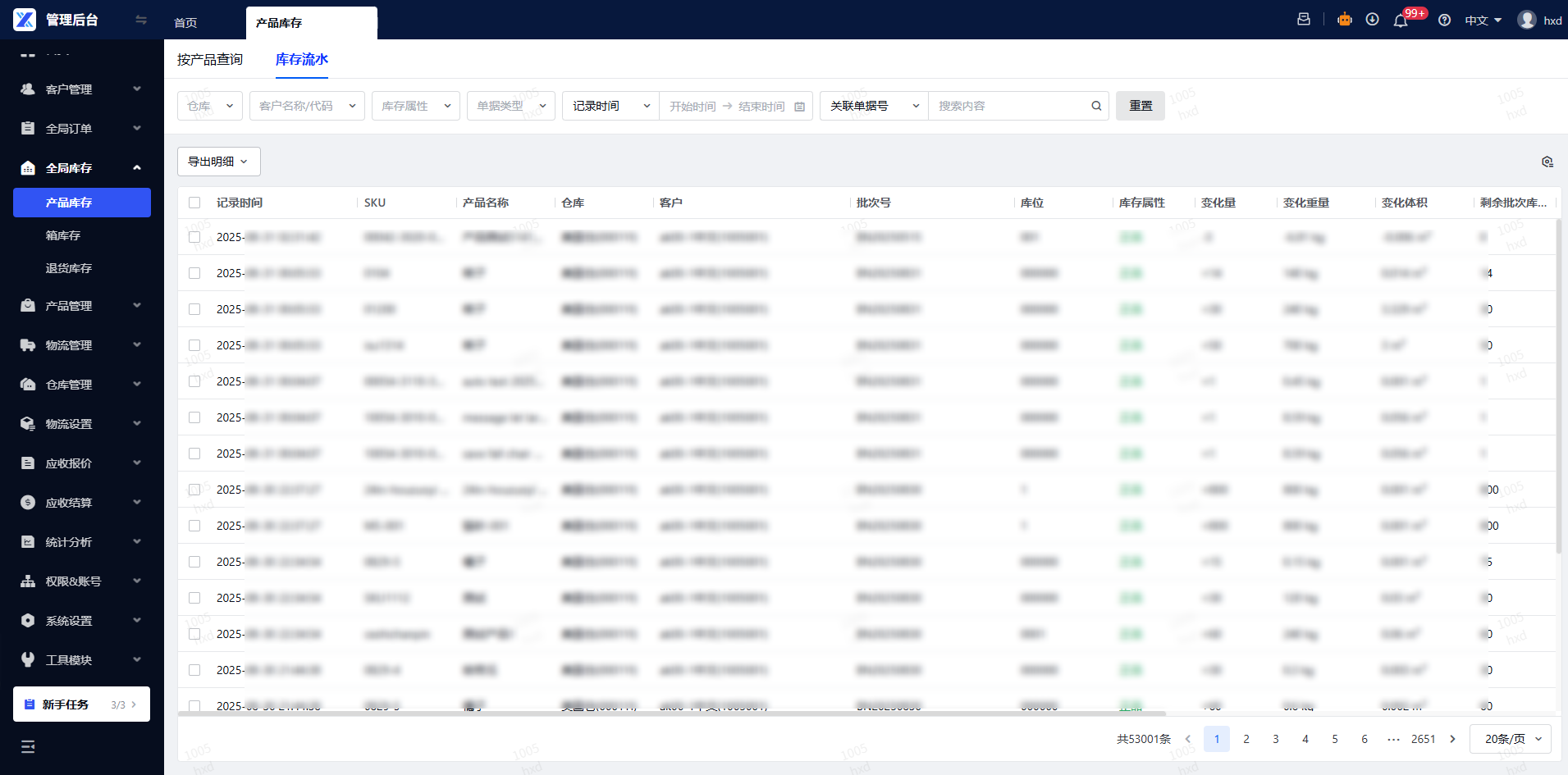Go to page 2

pyautogui.click(x=1246, y=739)
